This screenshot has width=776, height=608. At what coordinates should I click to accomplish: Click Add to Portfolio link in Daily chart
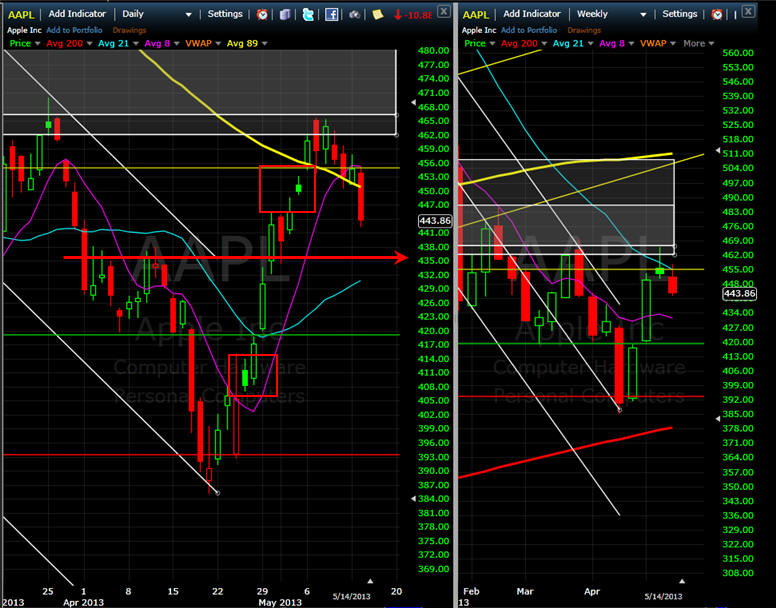(74, 30)
